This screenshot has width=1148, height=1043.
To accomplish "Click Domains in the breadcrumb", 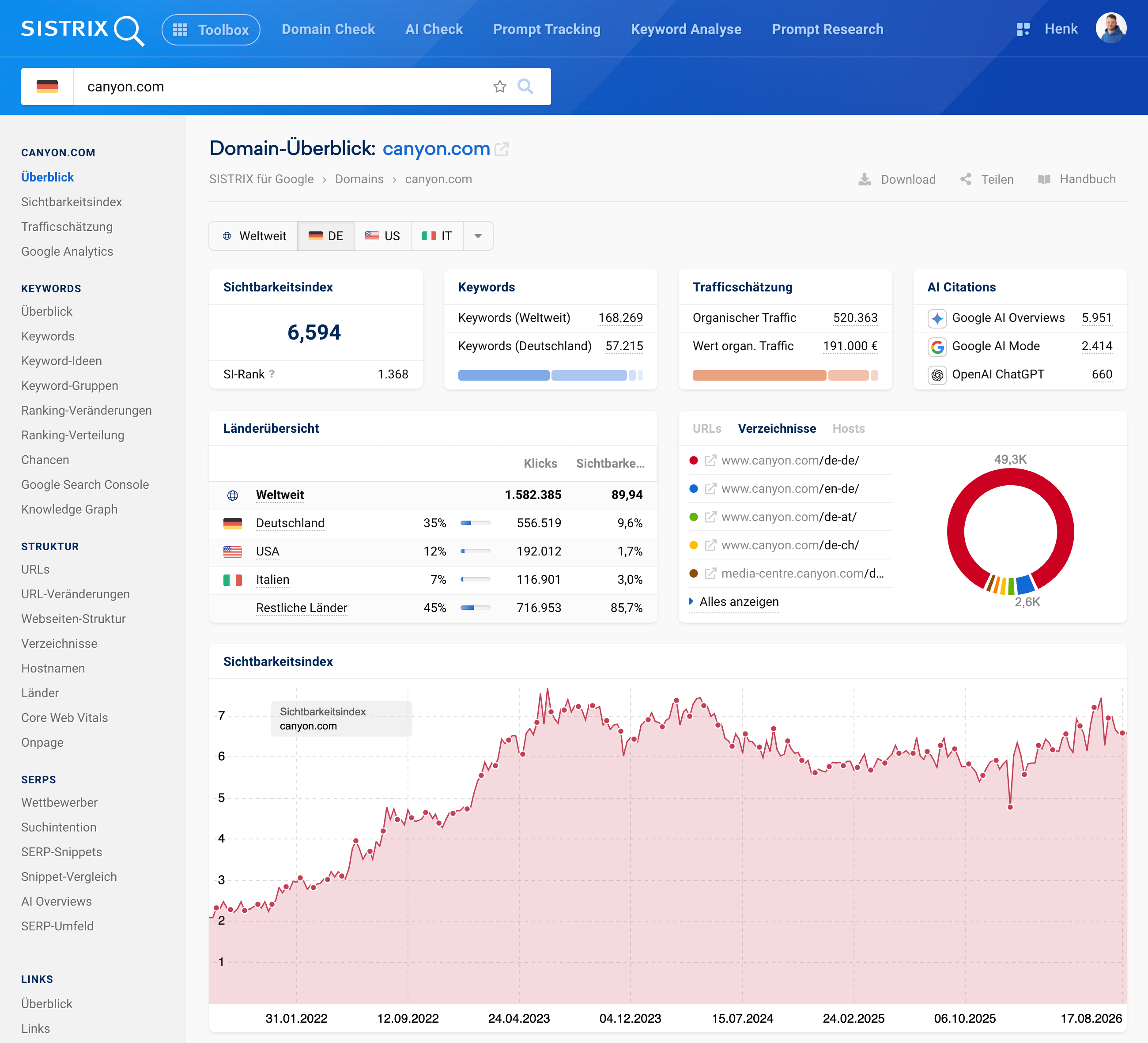I will pos(359,179).
